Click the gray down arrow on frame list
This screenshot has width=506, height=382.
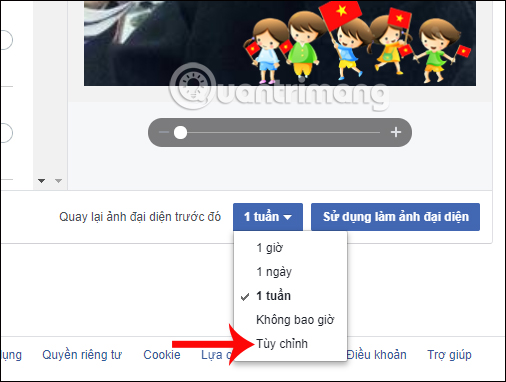pyautogui.click(x=58, y=181)
